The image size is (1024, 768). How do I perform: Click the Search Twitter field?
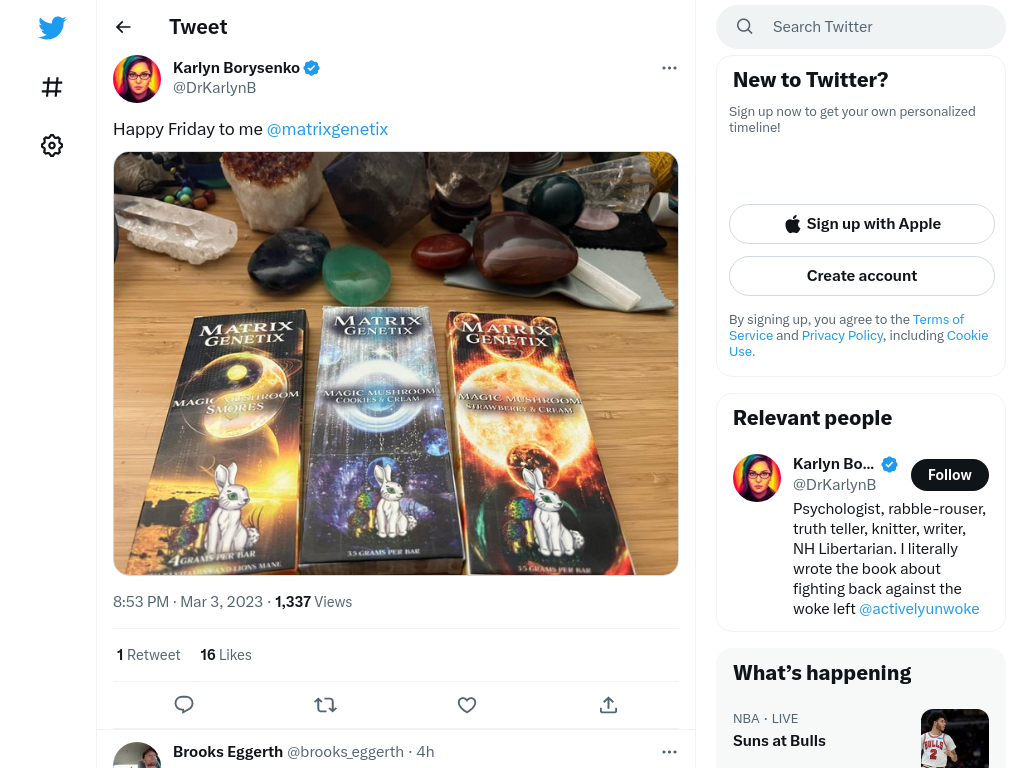(x=861, y=27)
